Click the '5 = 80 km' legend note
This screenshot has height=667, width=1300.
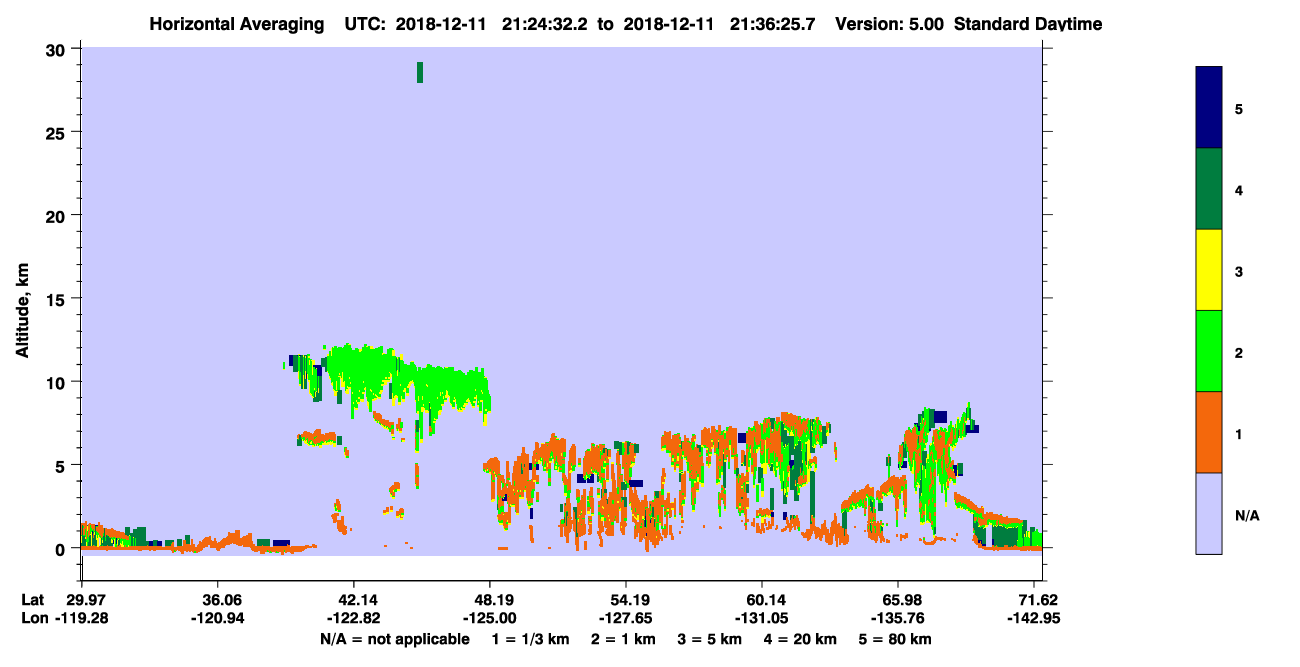pyautogui.click(x=896, y=639)
